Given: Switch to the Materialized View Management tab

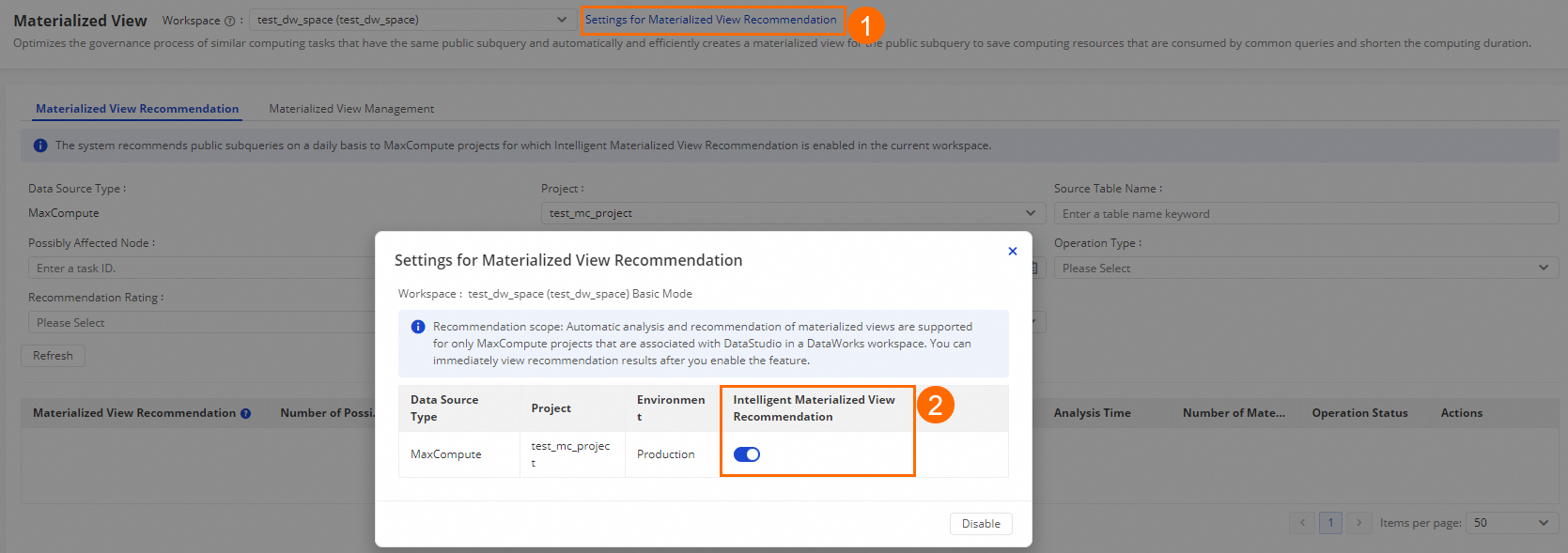Looking at the screenshot, I should point(351,109).
